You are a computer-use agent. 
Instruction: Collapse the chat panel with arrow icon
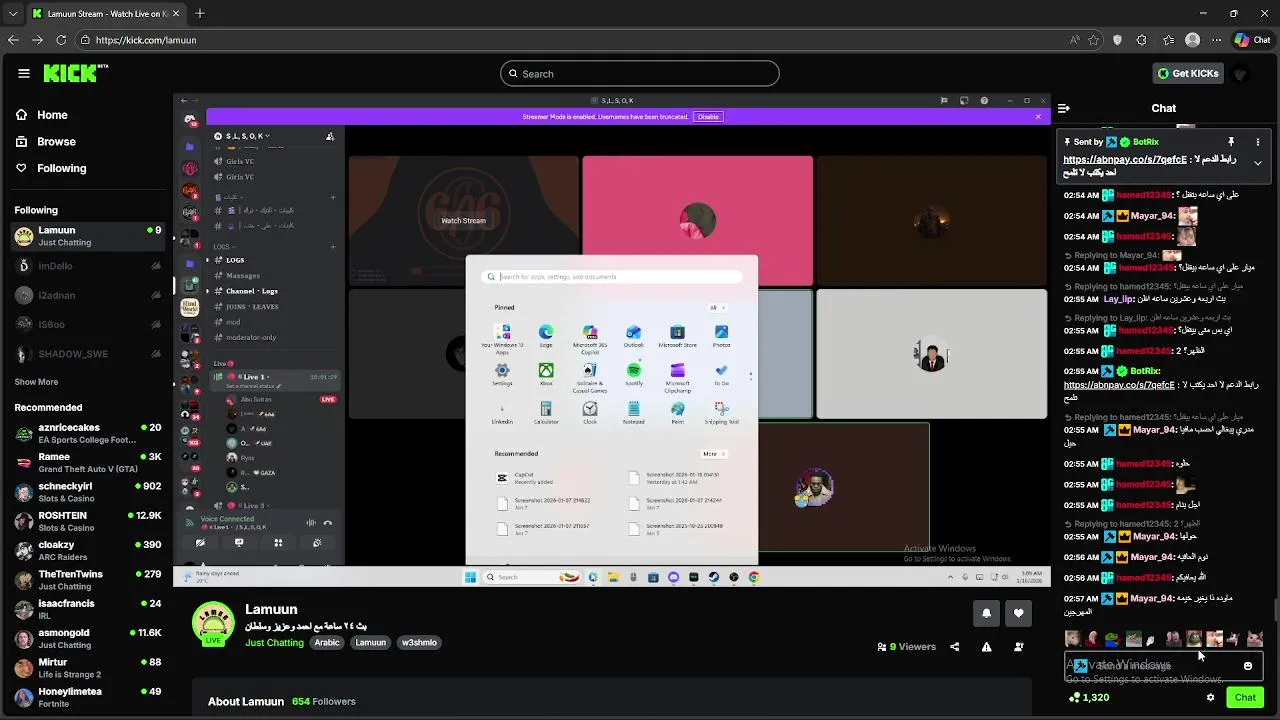point(1064,108)
